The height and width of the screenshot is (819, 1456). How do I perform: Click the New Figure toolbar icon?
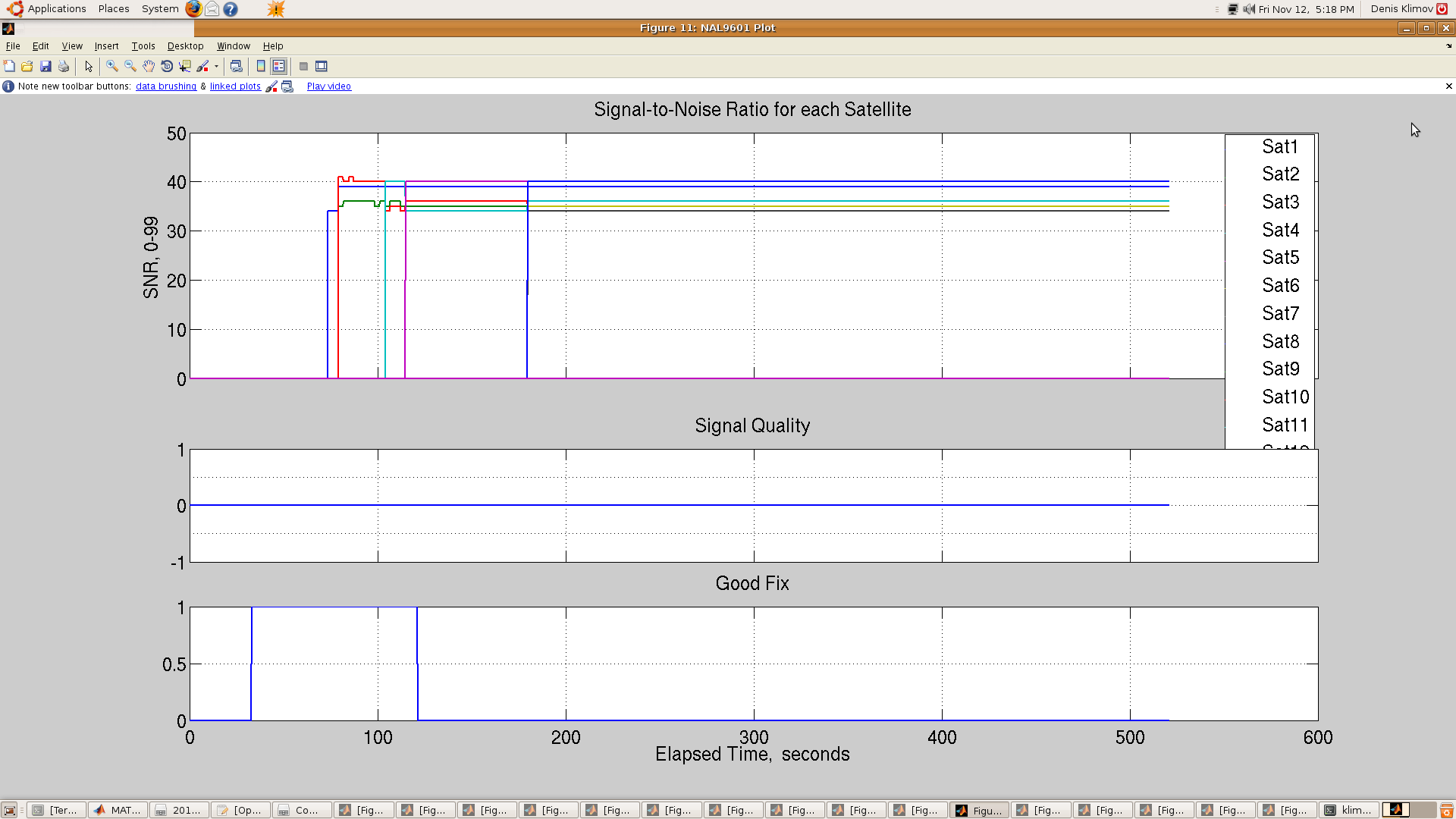[x=9, y=67]
